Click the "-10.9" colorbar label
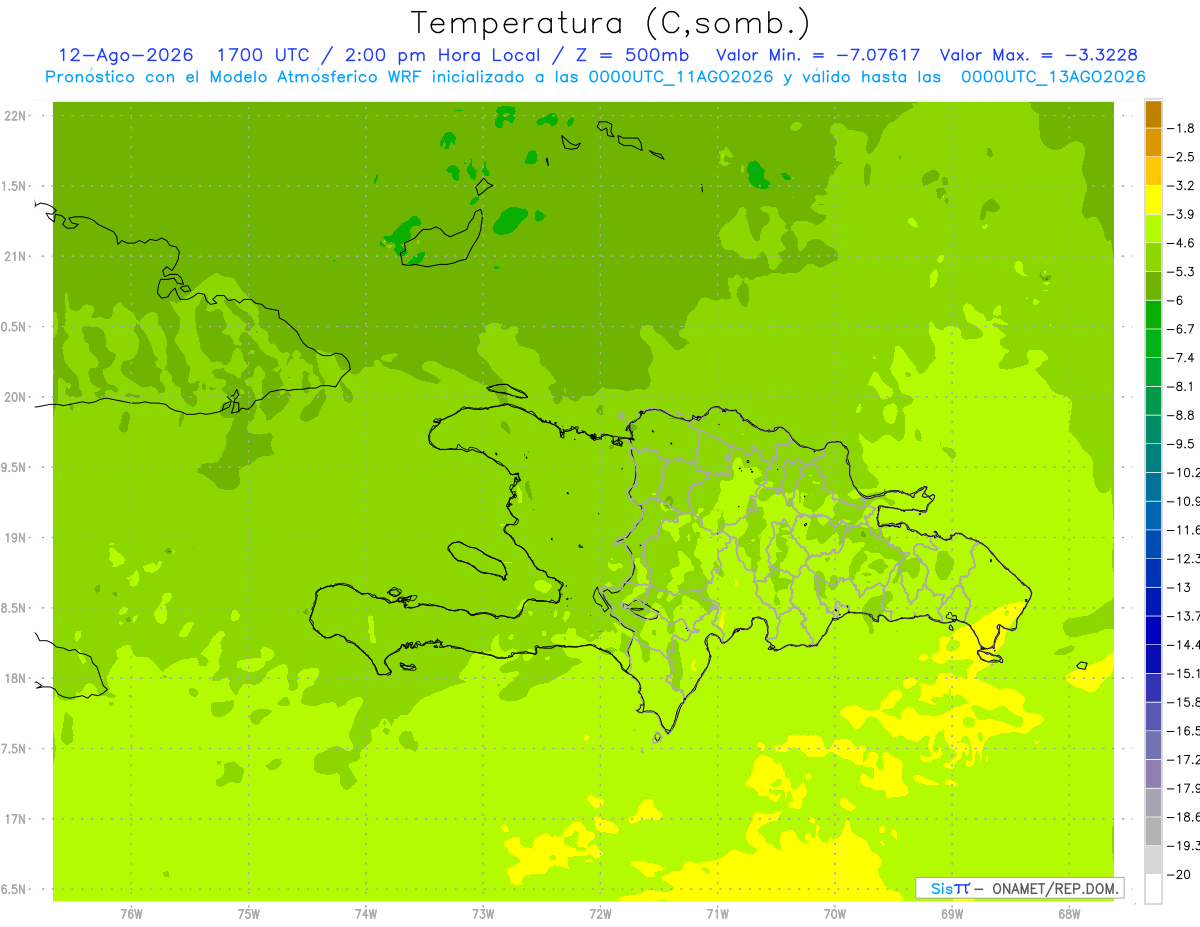 tap(1185, 501)
